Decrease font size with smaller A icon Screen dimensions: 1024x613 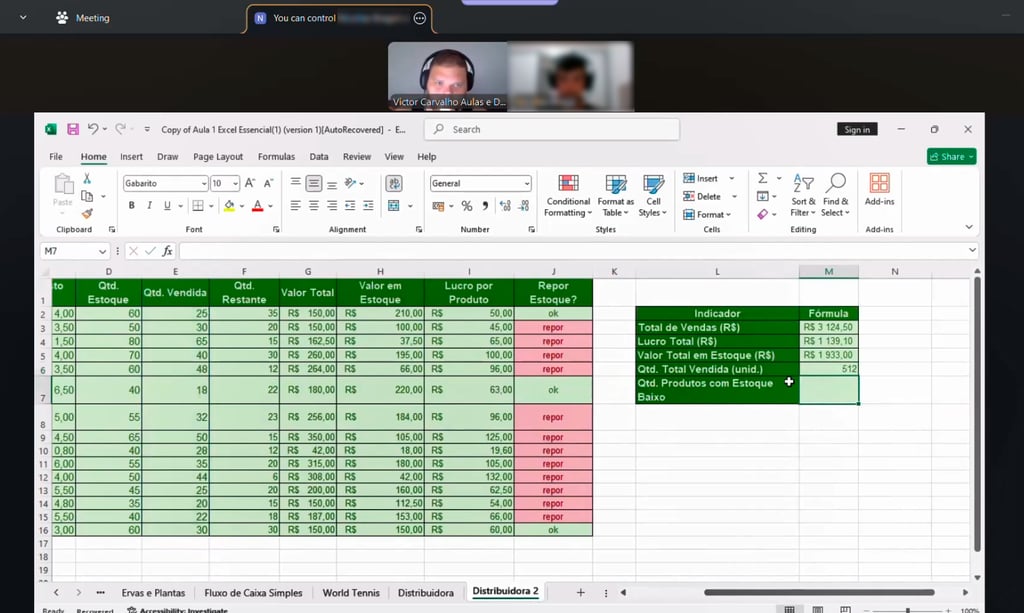(x=268, y=183)
